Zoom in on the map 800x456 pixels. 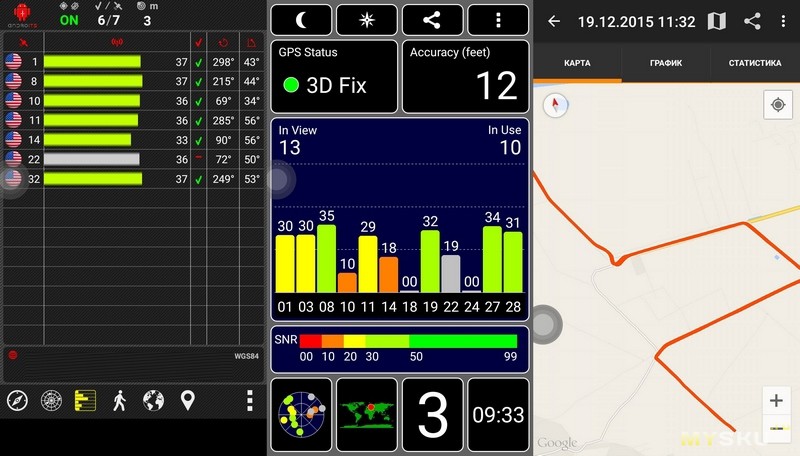[x=776, y=401]
